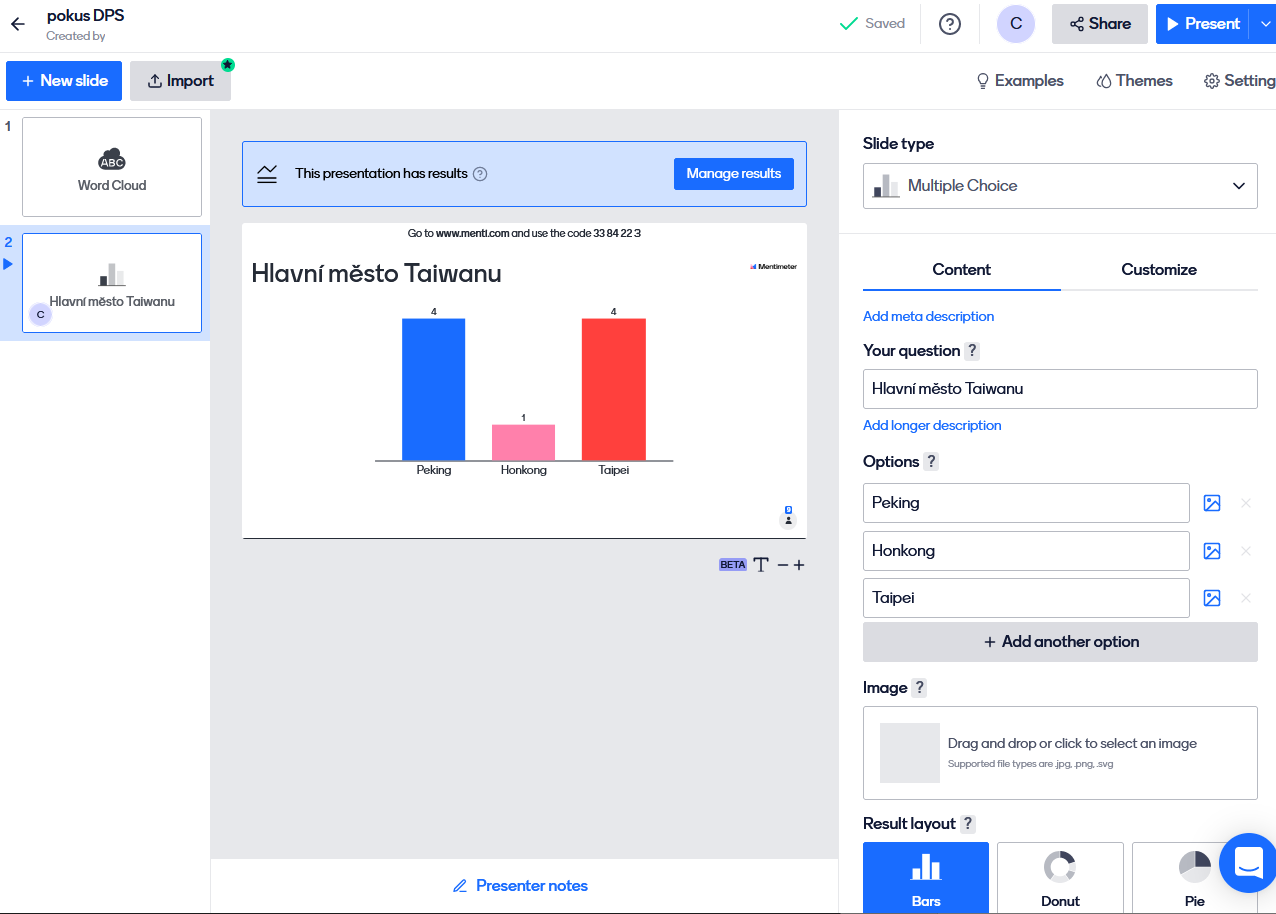Click Add longer description link
Screen dimensions: 1276x914
coord(932,426)
